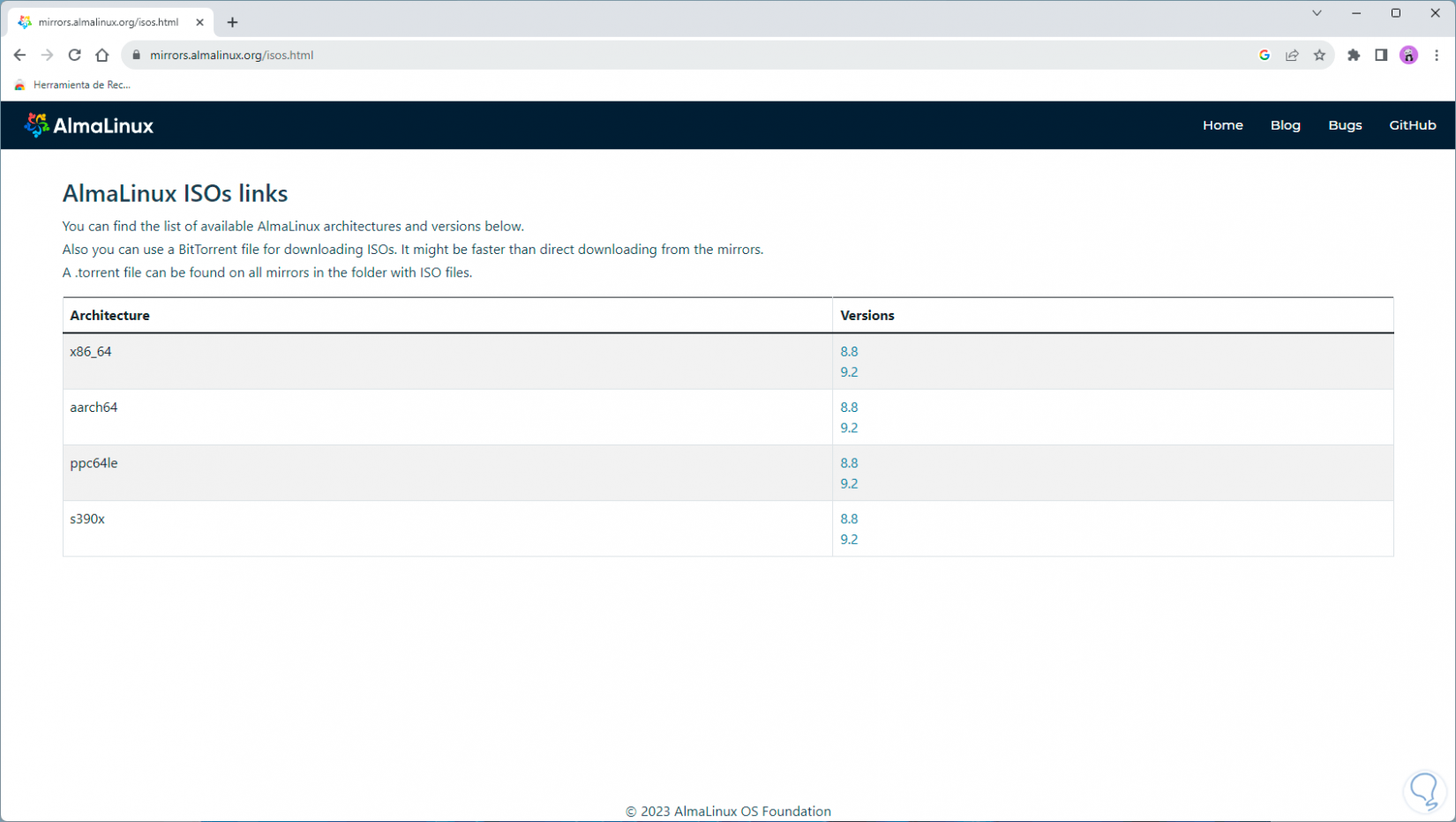Image resolution: width=1456 pixels, height=822 pixels.
Task: Open version 8.8 for ppc64le
Action: [x=849, y=463]
